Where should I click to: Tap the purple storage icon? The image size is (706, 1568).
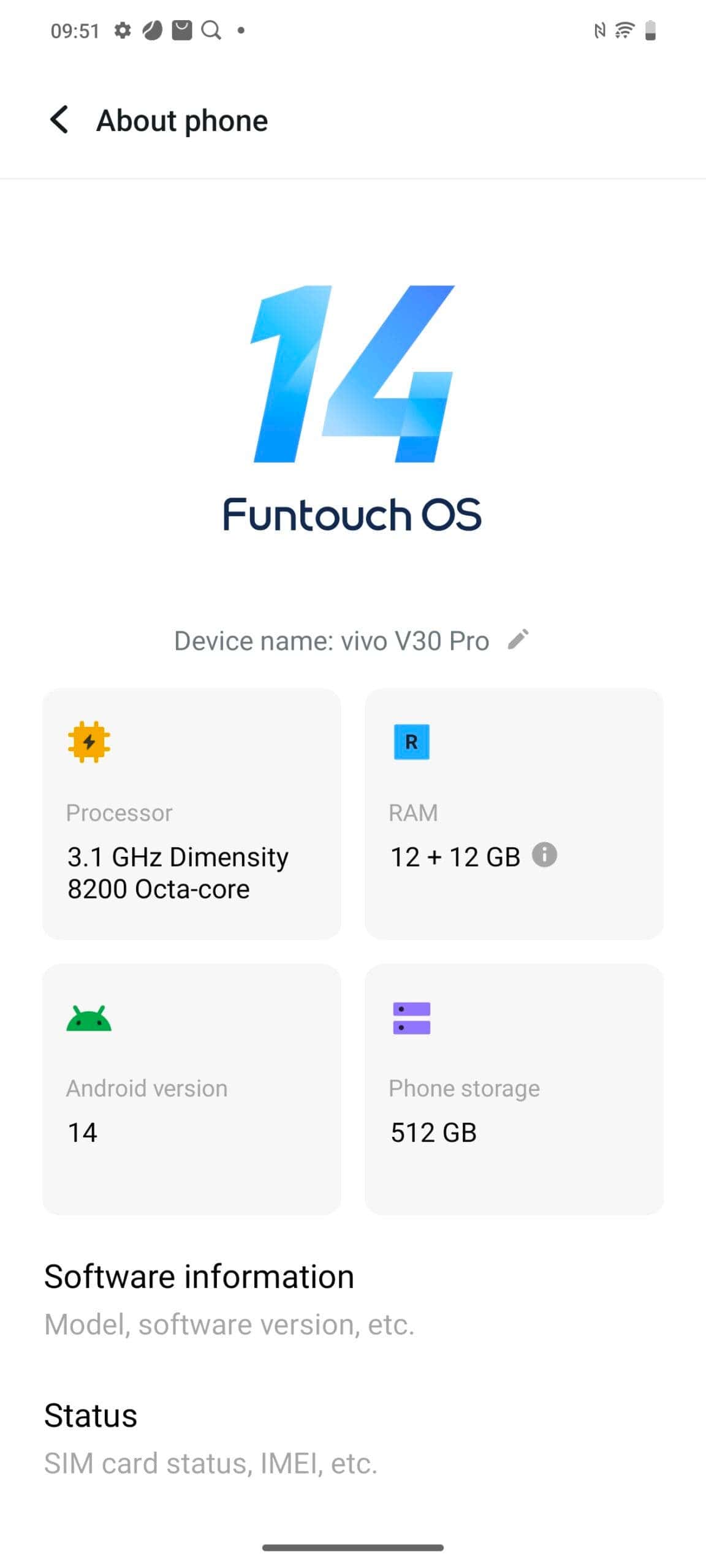[x=411, y=1018]
